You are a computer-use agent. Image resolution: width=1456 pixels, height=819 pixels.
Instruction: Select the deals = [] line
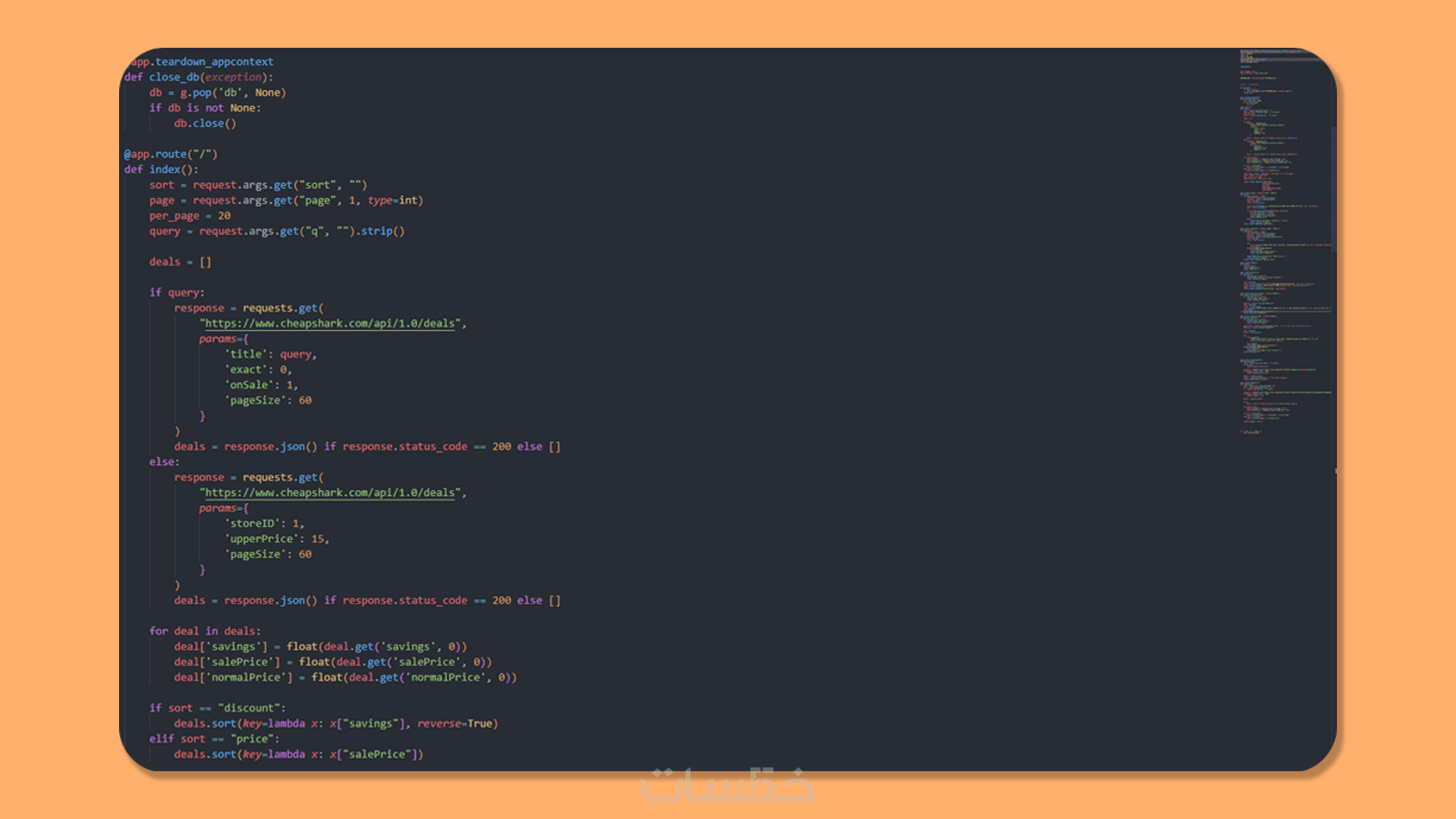click(x=180, y=262)
